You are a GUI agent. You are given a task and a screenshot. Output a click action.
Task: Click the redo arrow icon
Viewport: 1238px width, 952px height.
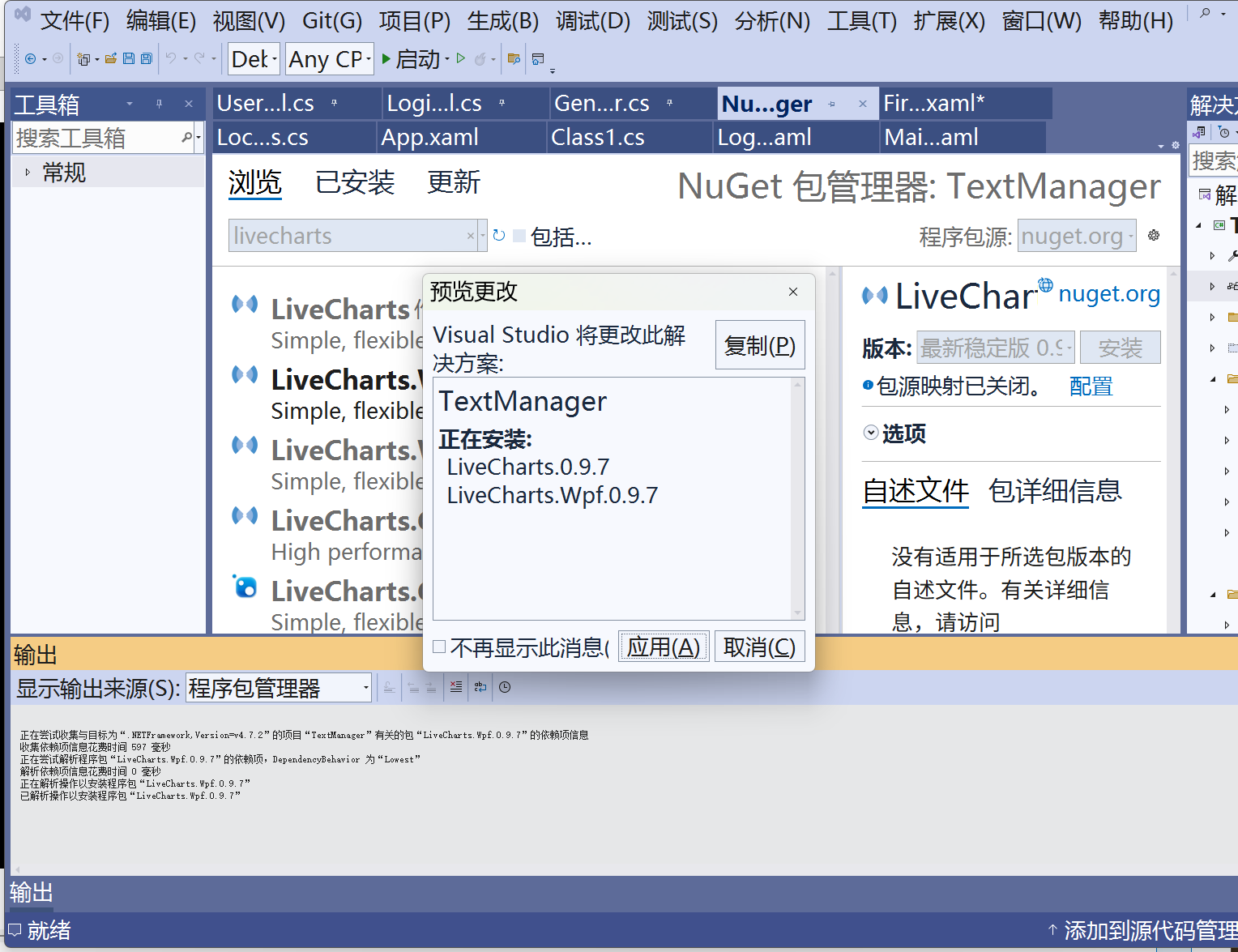(x=199, y=58)
